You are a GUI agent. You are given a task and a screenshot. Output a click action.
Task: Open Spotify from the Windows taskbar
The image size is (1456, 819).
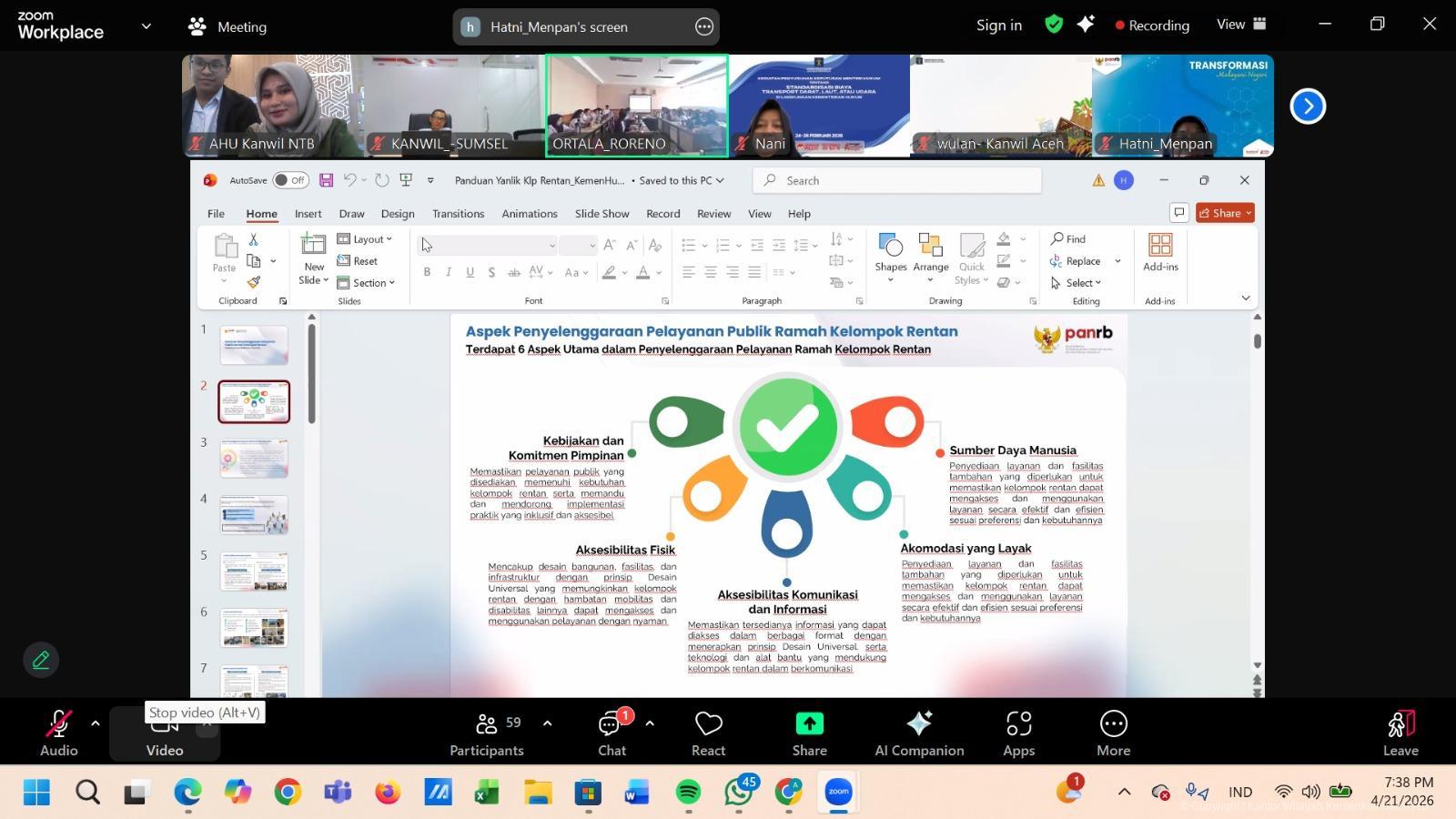pos(689,793)
